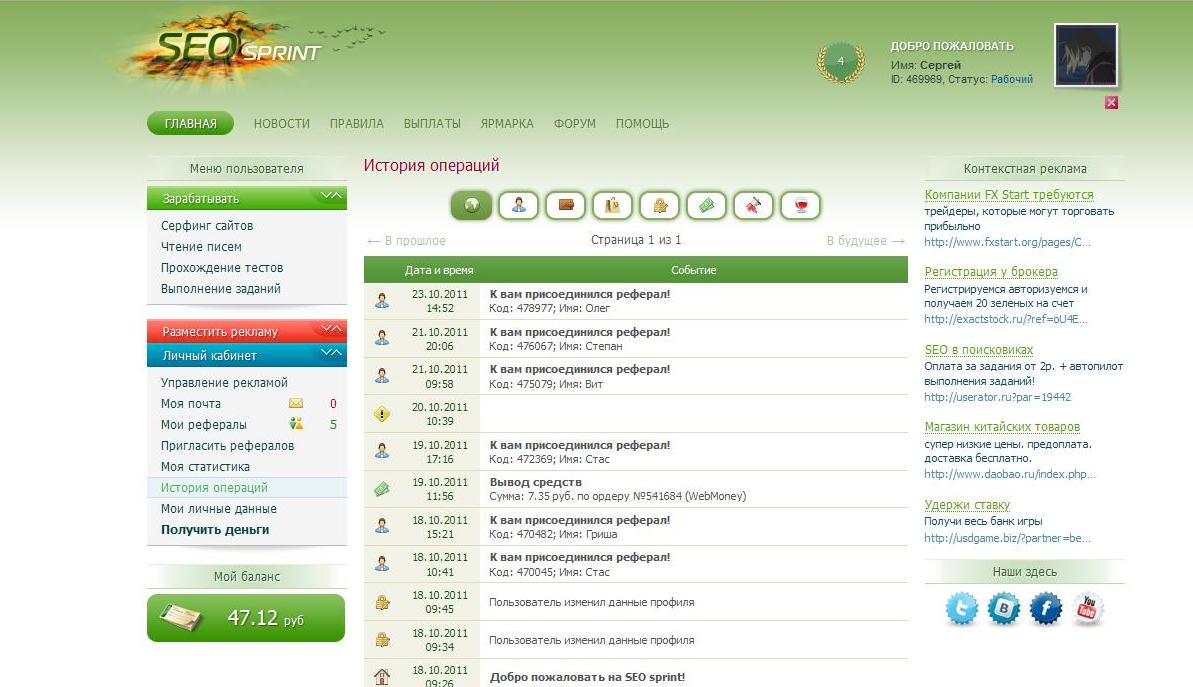Click the yellow warning icon in the 20.10.2011 row

[x=382, y=414]
